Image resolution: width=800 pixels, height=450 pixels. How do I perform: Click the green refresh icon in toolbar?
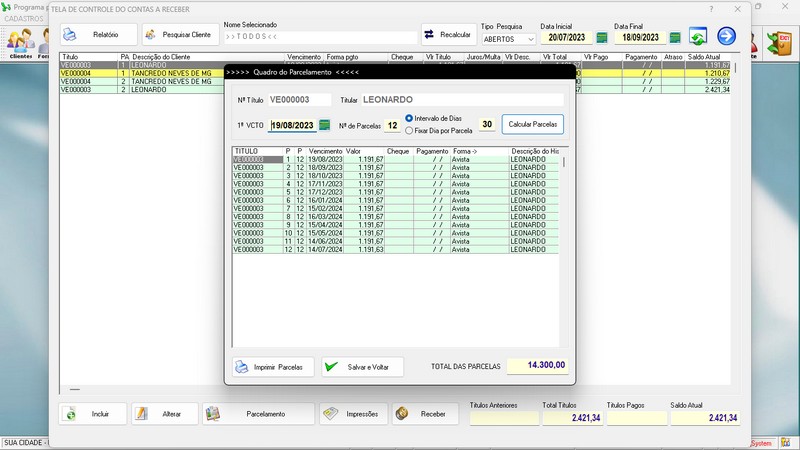pyautogui.click(x=698, y=37)
